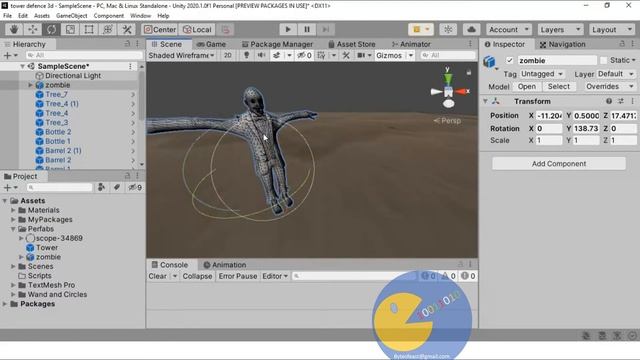
Task: Open the GameObject menu
Action: point(71,16)
